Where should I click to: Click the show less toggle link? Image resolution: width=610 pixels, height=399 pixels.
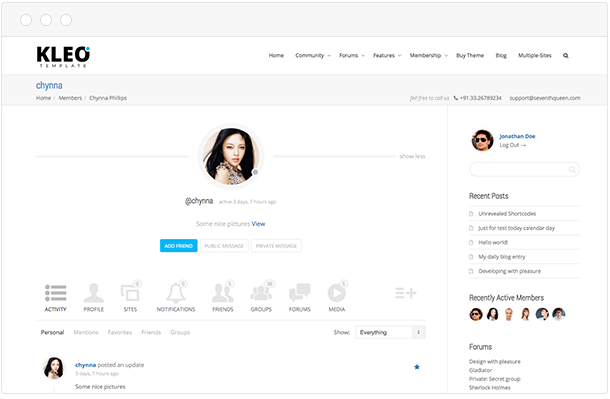[412, 156]
